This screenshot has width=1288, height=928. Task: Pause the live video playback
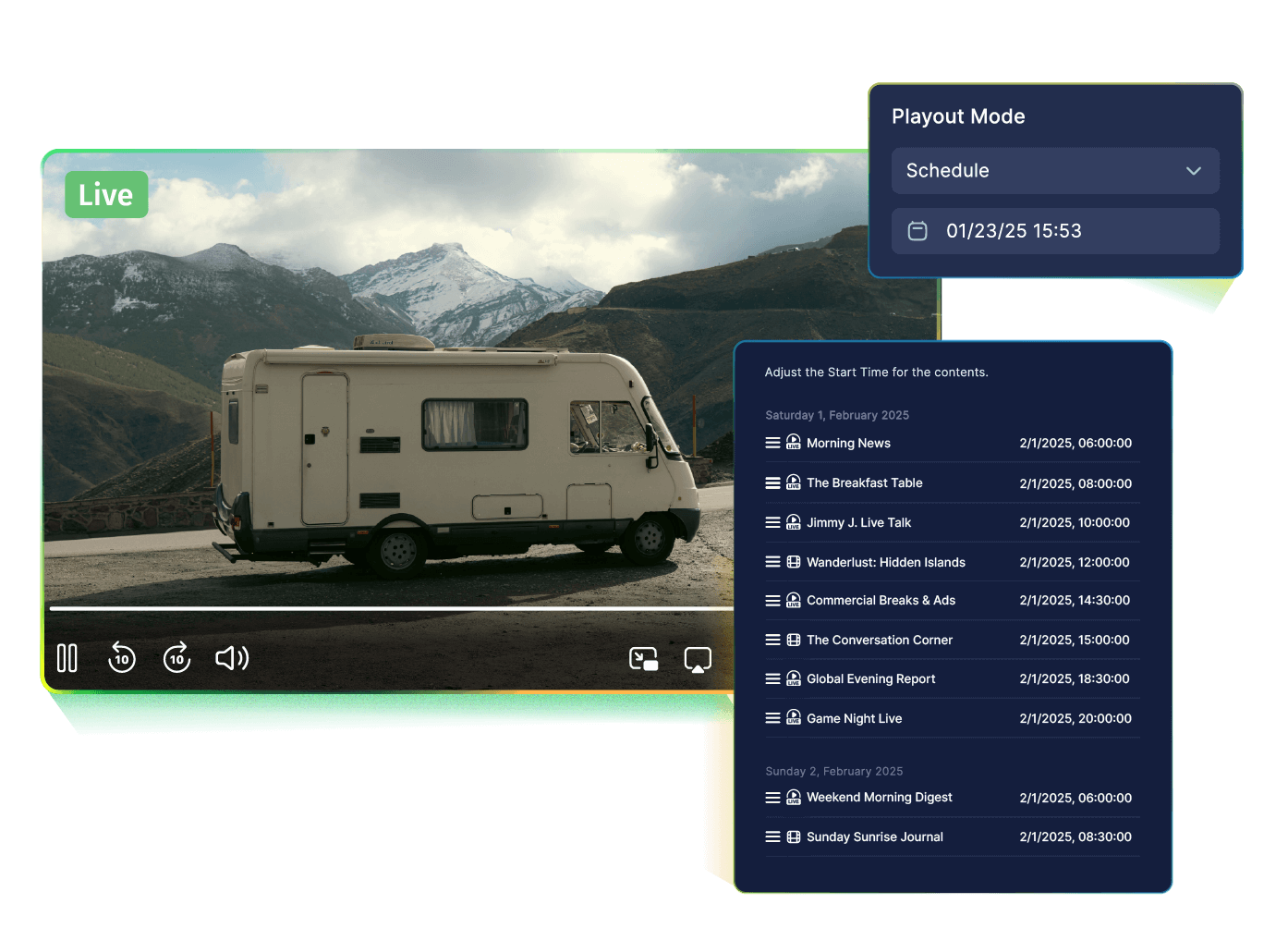click(x=68, y=658)
